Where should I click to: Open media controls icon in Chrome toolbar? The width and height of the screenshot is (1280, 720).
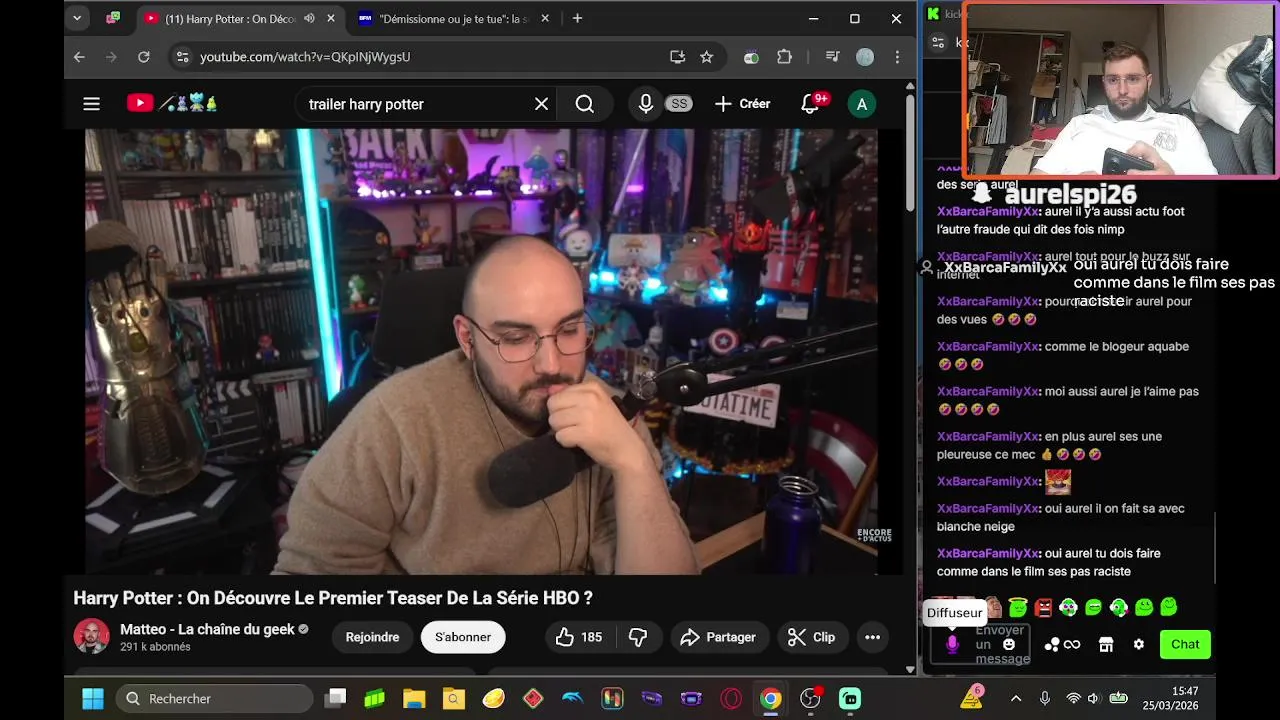point(832,57)
